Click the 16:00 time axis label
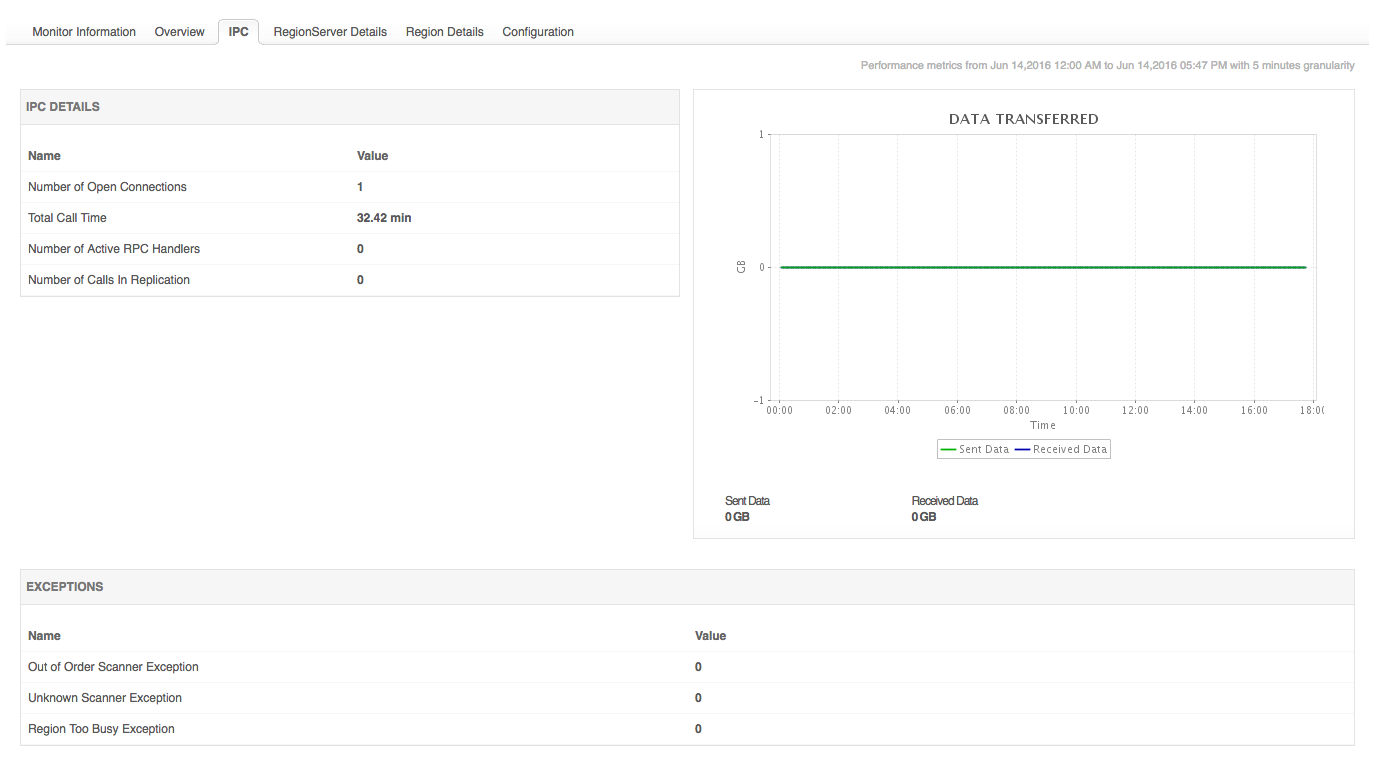 pos(1254,410)
